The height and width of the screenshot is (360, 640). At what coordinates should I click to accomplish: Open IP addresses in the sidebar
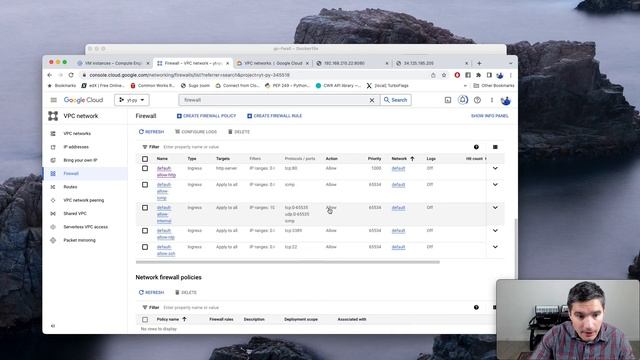pyautogui.click(x=76, y=147)
